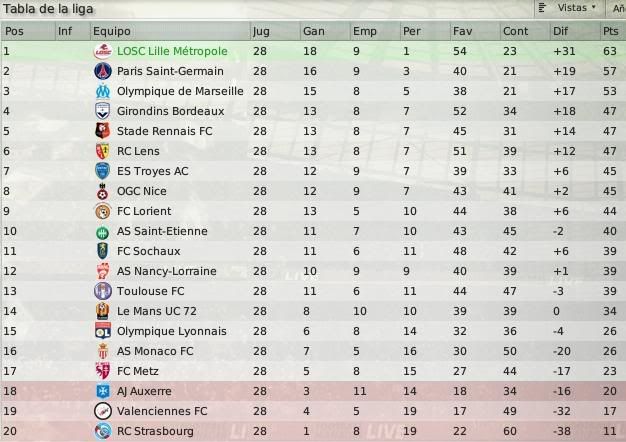Click the RC Lens club crest

(x=103, y=151)
